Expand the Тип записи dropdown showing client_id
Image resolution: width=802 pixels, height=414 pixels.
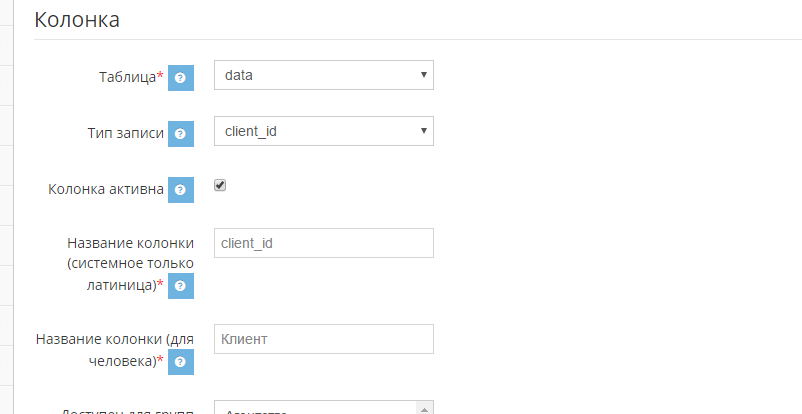pos(324,131)
